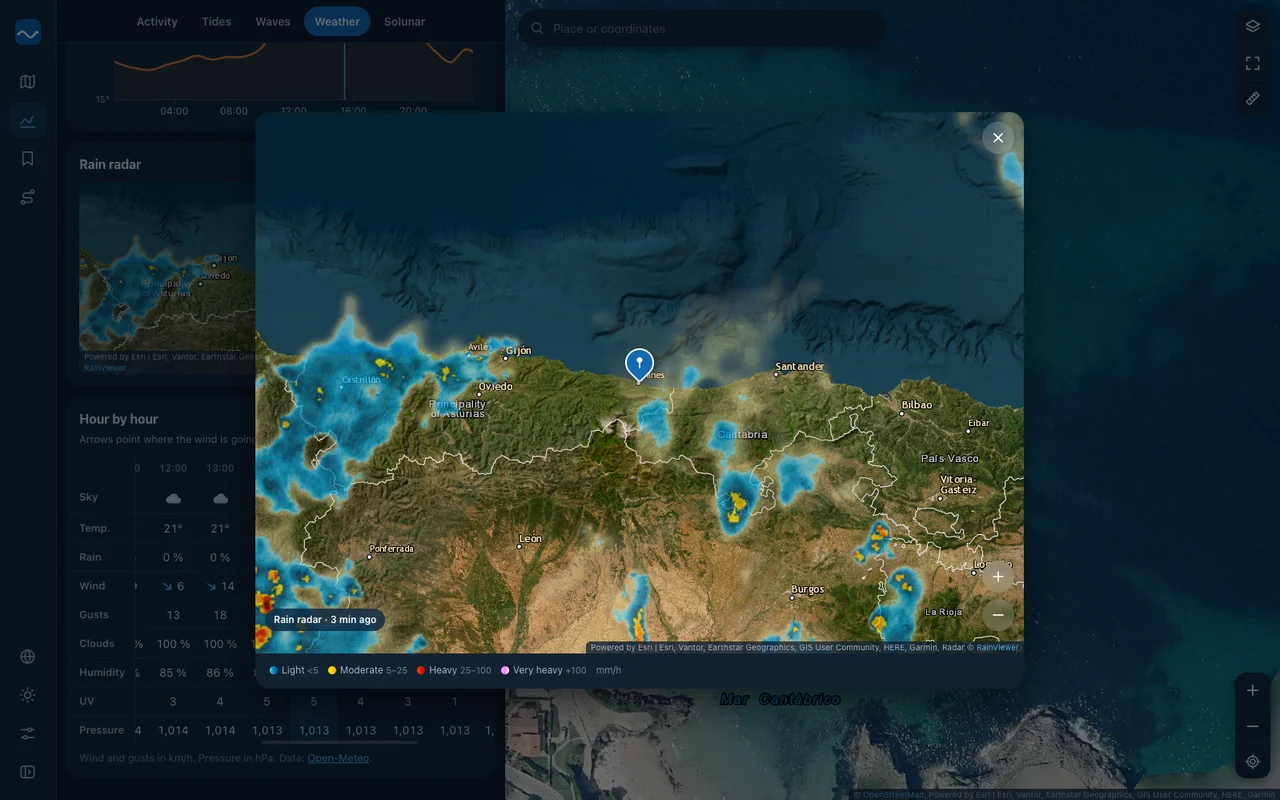1280x800 pixels.
Task: Click the Burgos city label
Action: point(807,590)
